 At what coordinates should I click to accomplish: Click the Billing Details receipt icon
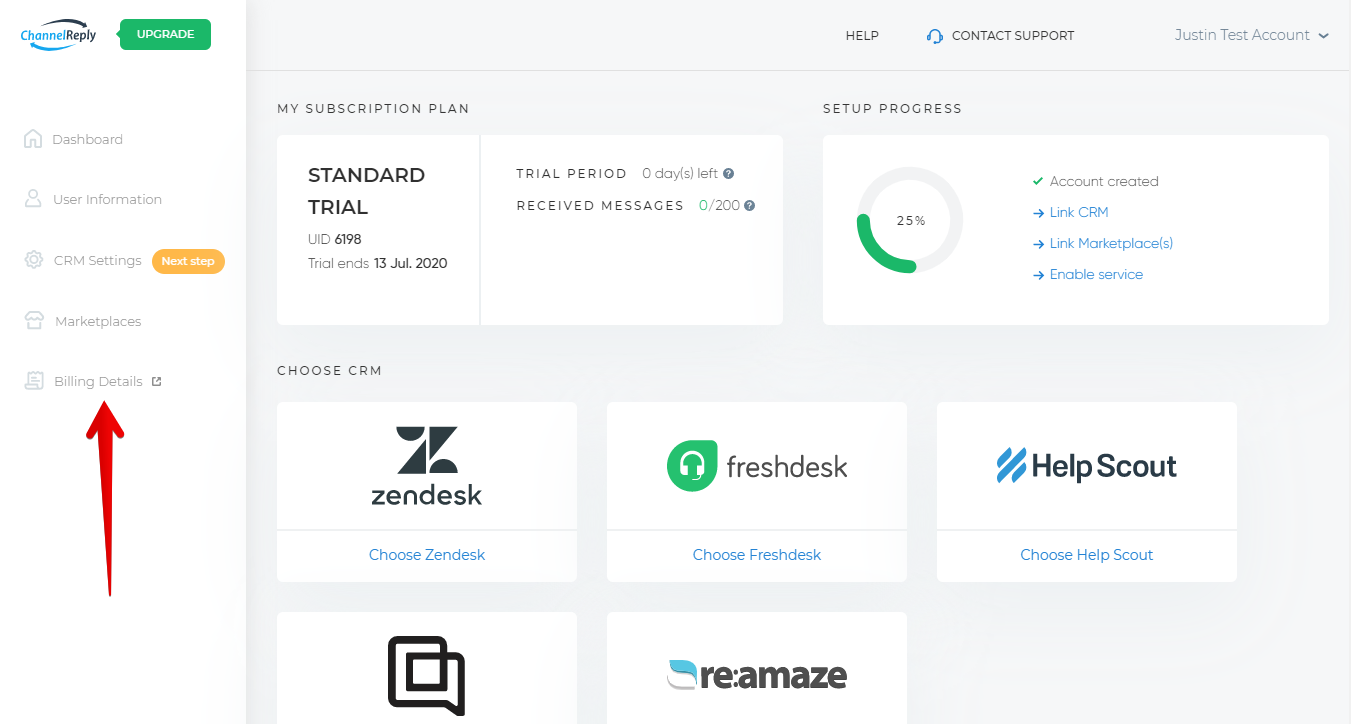[34, 381]
